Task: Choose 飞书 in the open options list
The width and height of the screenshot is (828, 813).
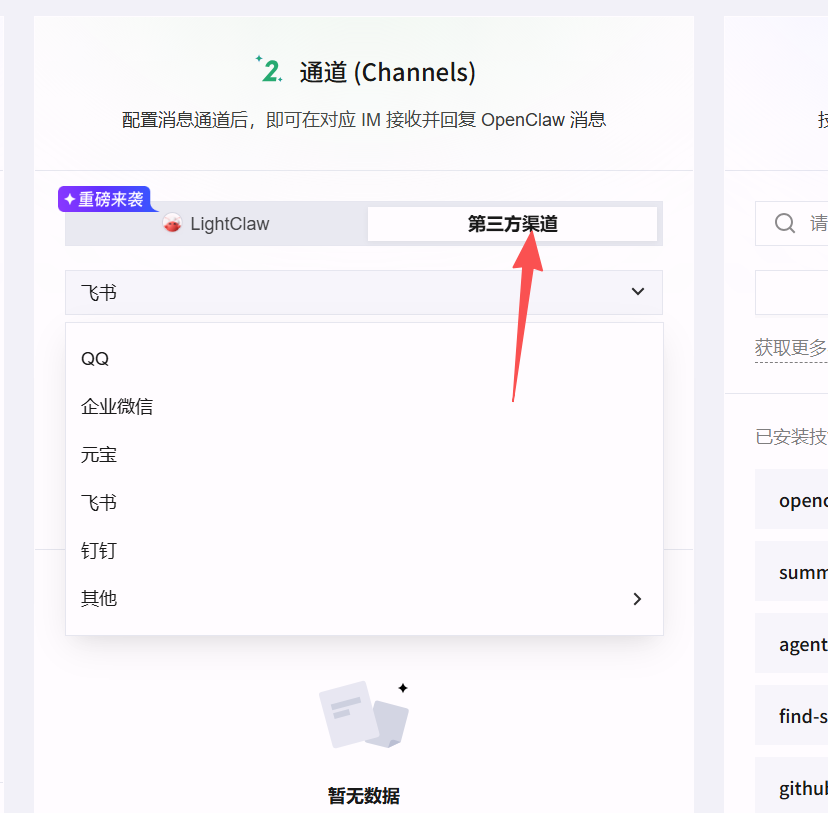Action: (99, 503)
